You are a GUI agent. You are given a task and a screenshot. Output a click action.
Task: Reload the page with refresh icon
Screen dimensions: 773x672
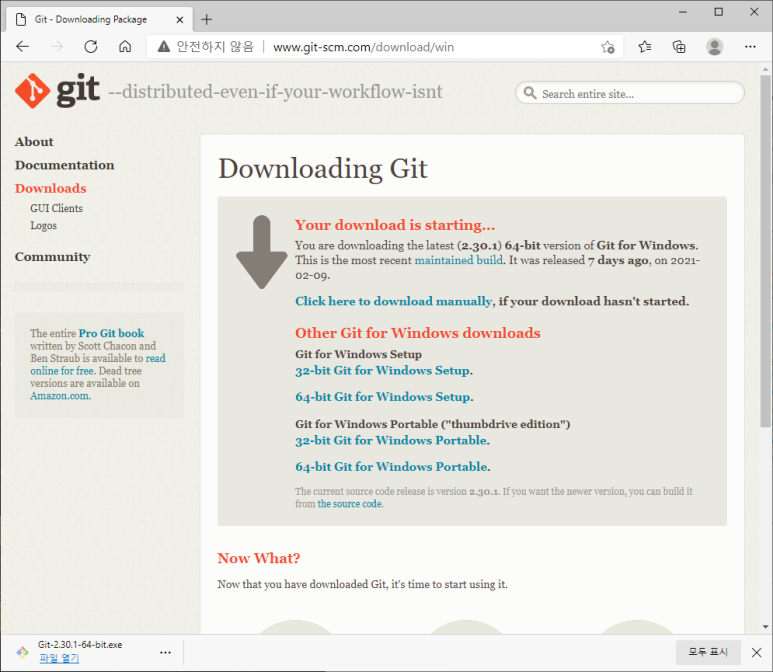[x=91, y=47]
